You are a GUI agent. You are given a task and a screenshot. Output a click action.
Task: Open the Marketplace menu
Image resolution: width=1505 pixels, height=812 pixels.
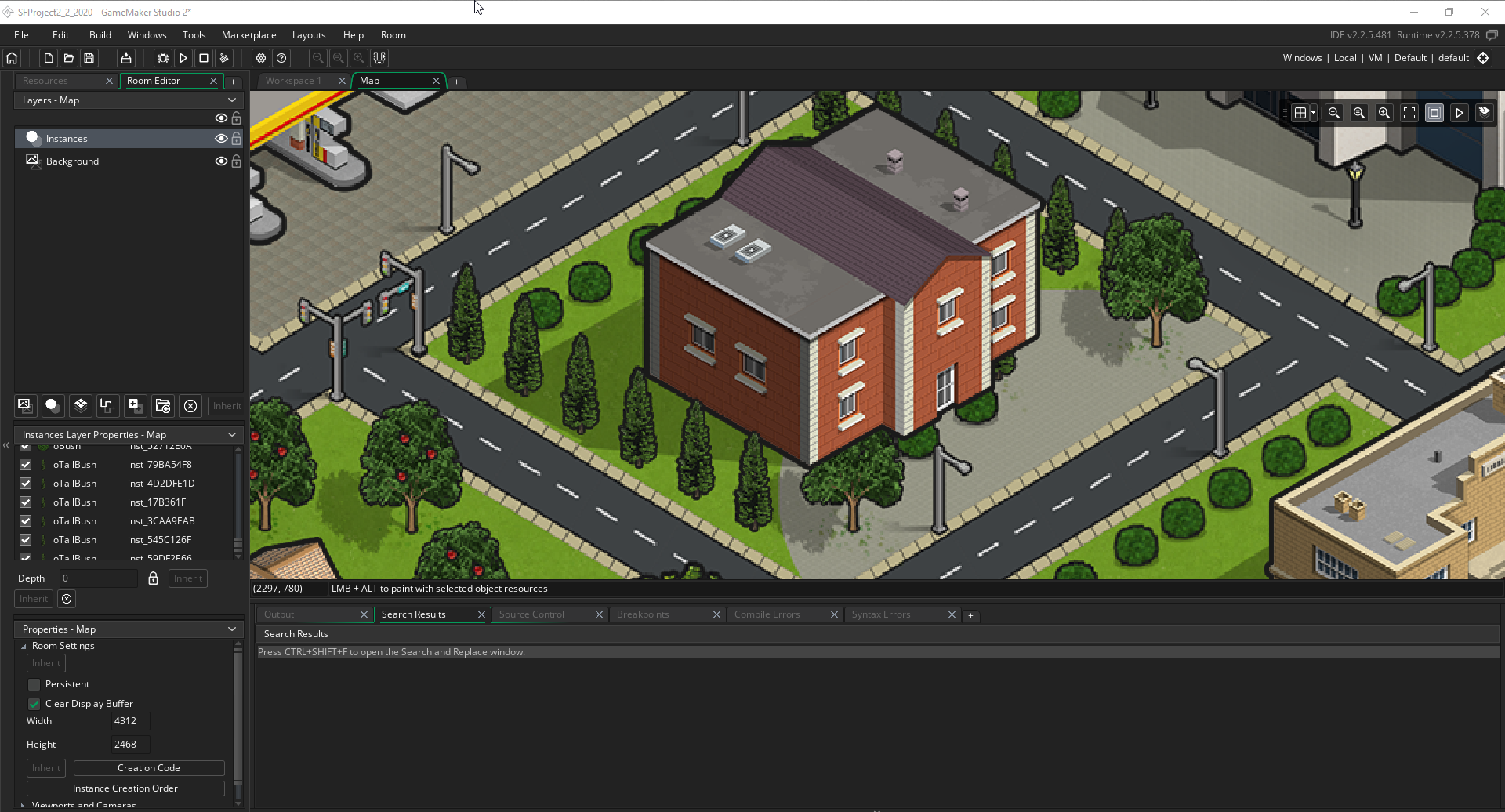point(248,35)
